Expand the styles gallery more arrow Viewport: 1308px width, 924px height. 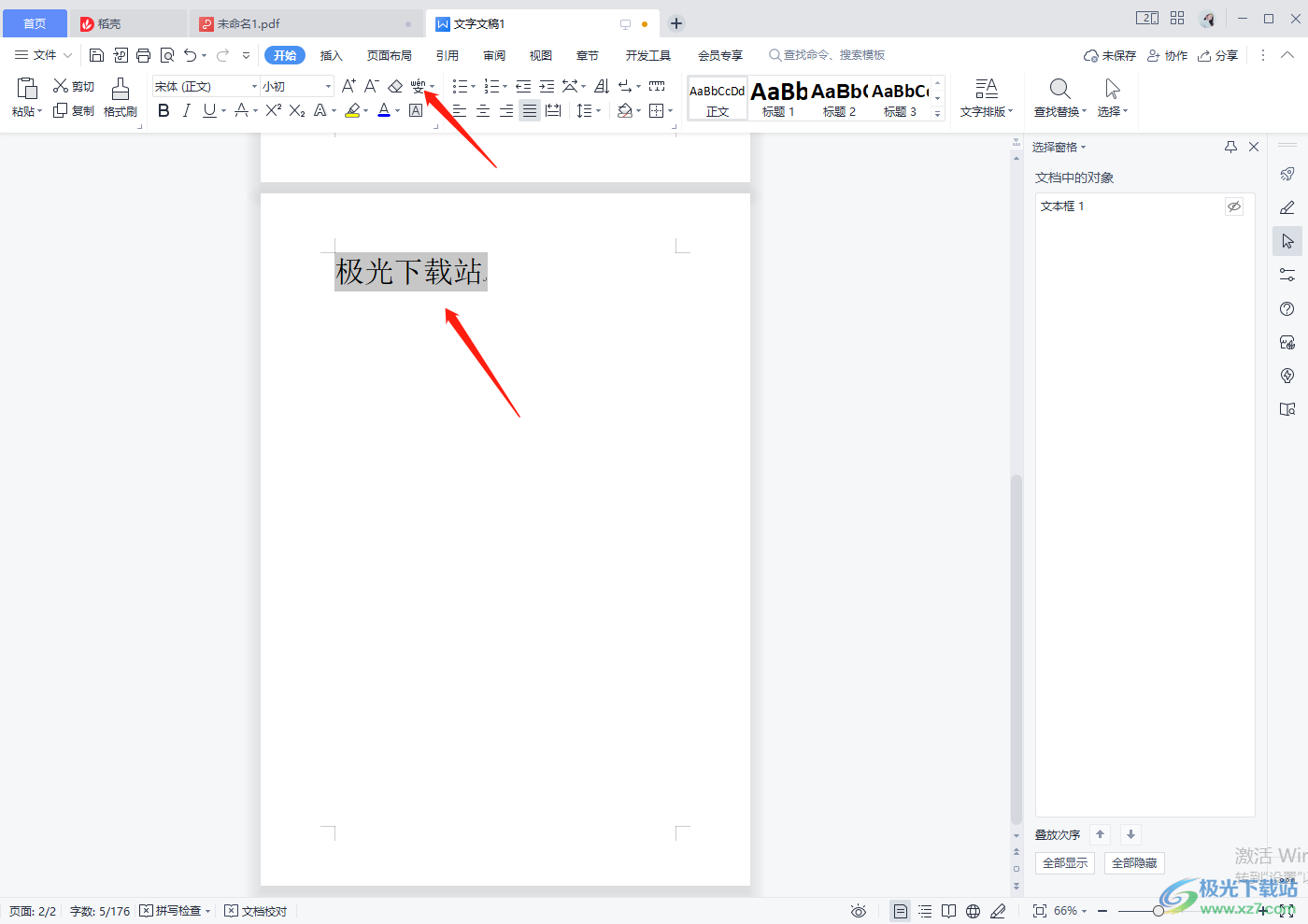pyautogui.click(x=938, y=113)
